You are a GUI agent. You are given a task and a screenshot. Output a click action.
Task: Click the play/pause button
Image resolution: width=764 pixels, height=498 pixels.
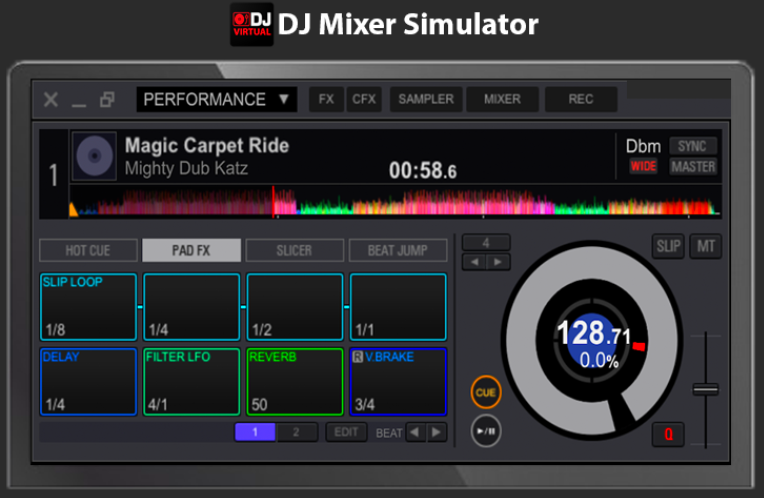tap(485, 431)
